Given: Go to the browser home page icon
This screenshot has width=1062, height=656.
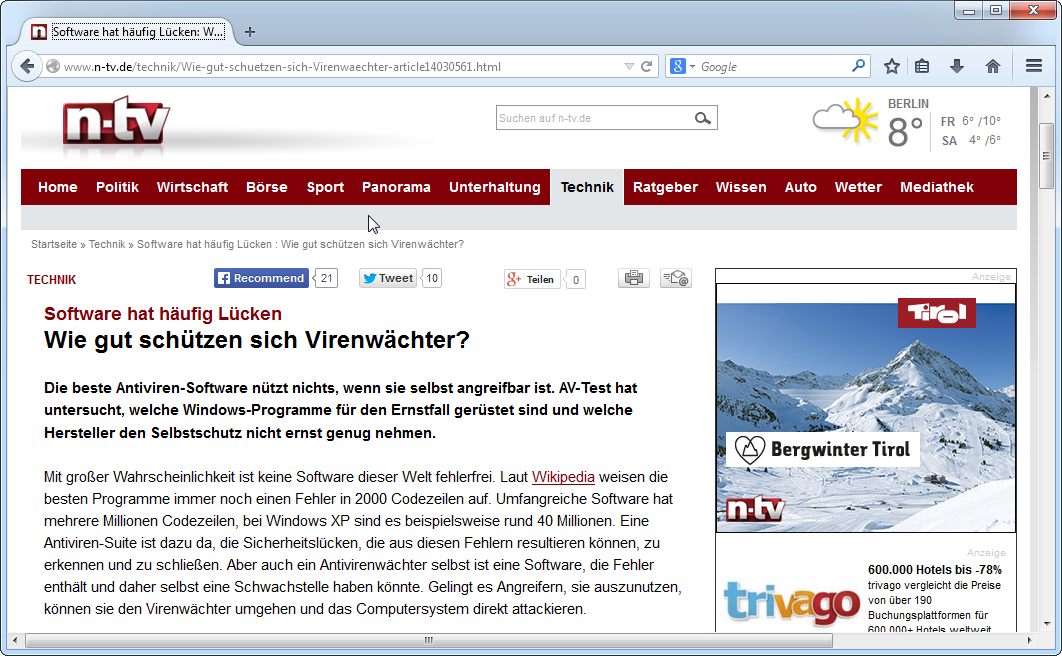Looking at the screenshot, I should [x=992, y=66].
